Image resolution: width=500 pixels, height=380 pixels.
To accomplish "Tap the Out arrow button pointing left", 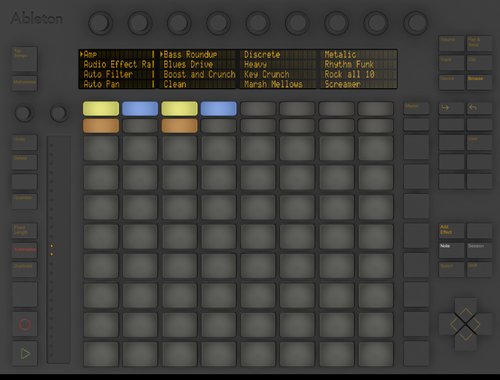I will click(479, 108).
